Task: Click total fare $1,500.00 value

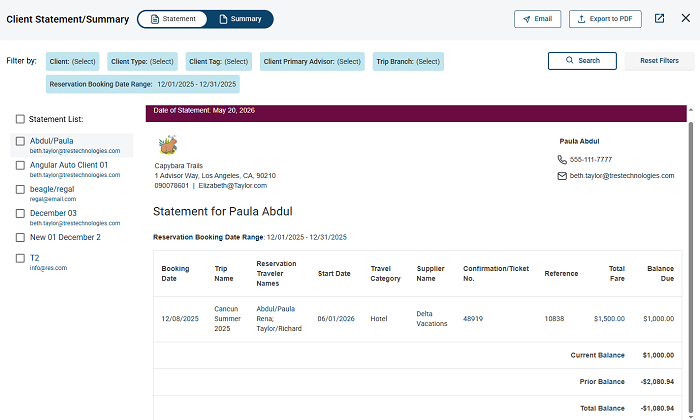Action: (609, 319)
